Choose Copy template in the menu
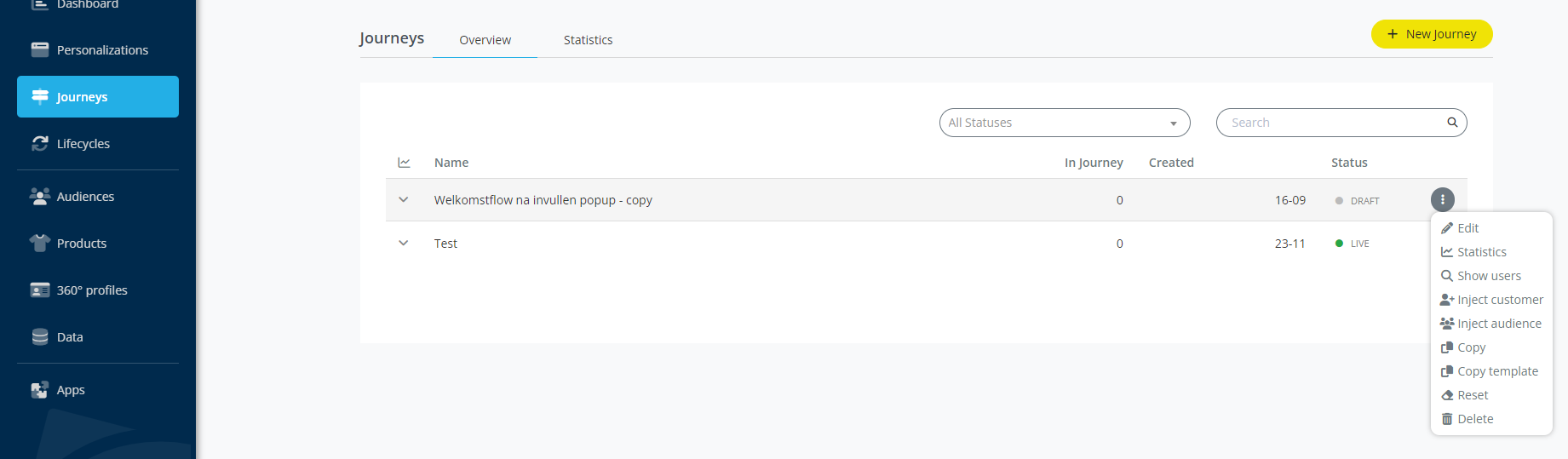This screenshot has width=1568, height=459. [1491, 371]
